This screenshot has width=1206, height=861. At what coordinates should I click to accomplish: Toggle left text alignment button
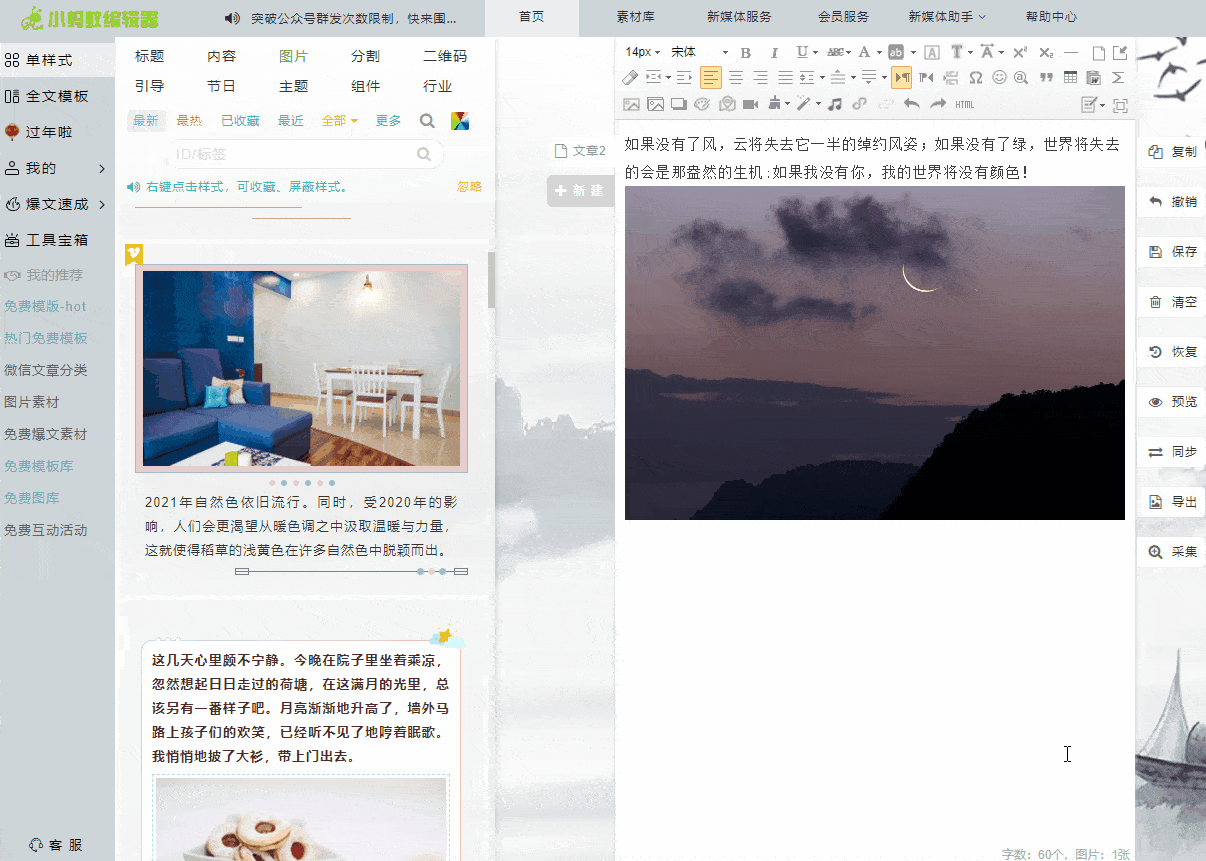[x=710, y=78]
